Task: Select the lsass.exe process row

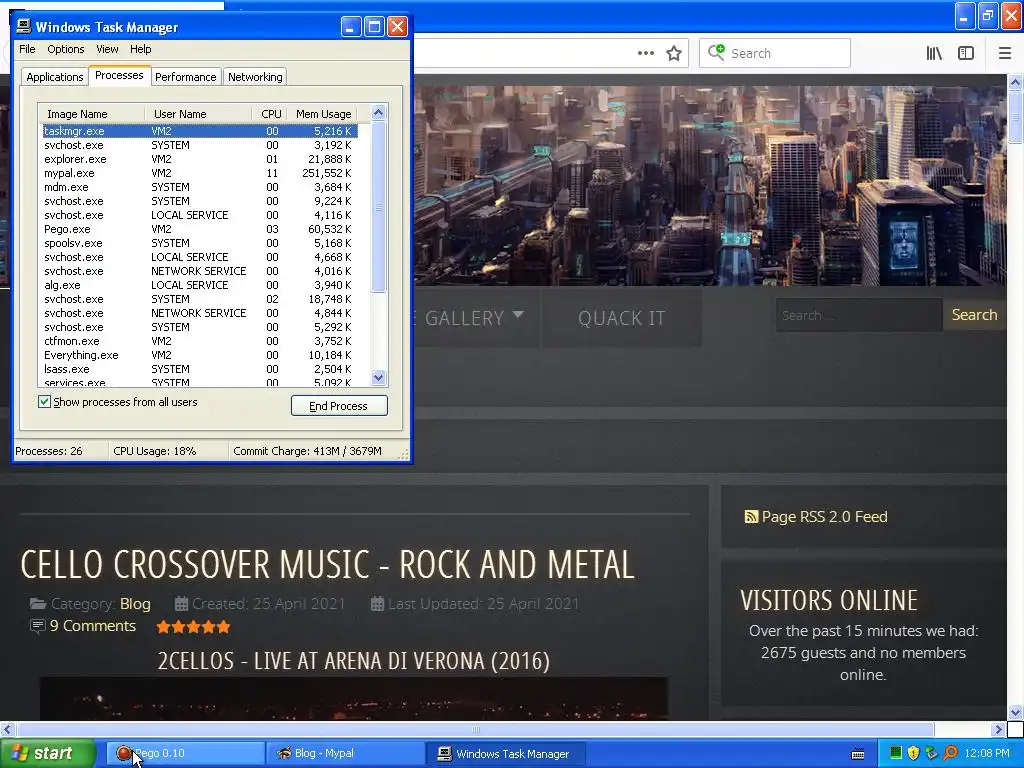Action: point(199,369)
